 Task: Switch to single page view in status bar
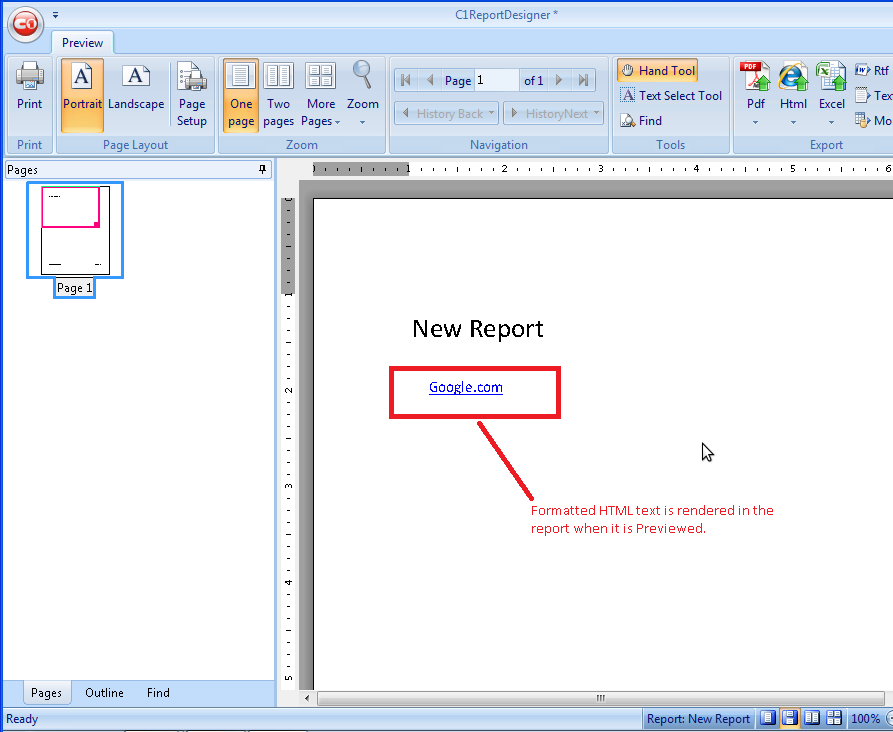click(x=767, y=718)
